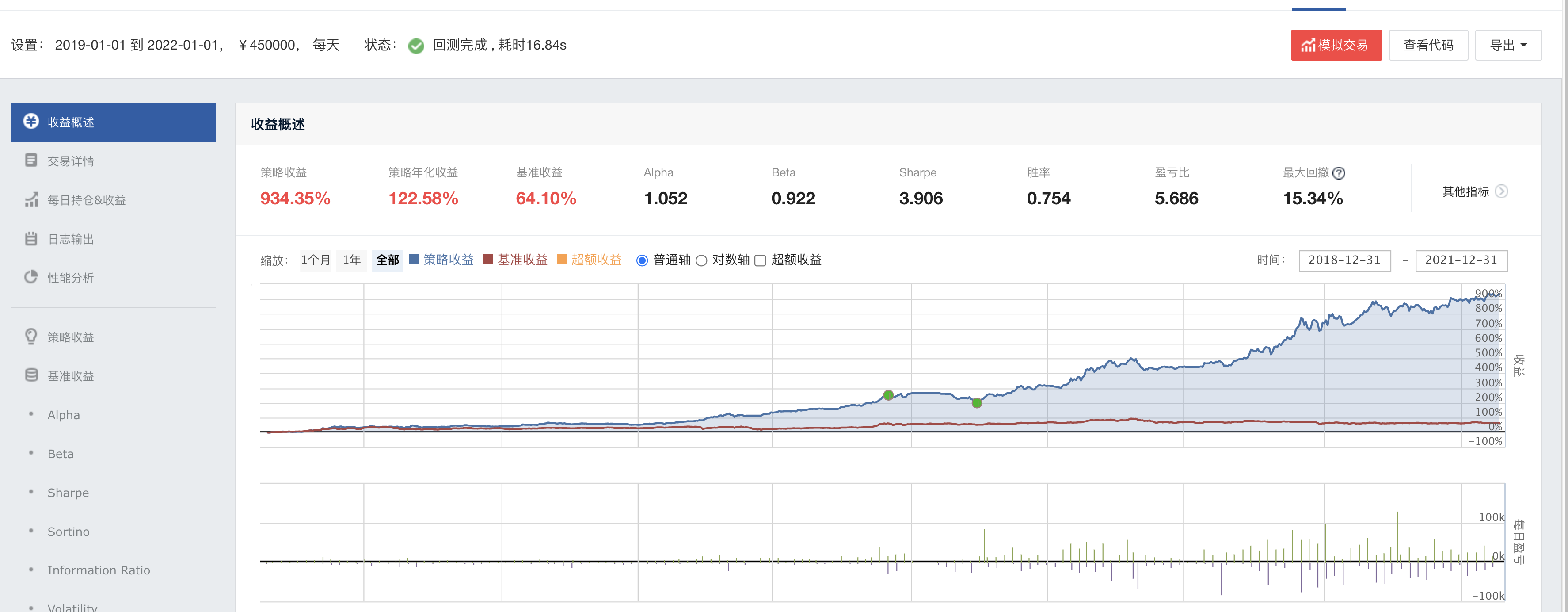Click the 每日持仓&收益 chart icon
Screen dimensions: 1568x612
tap(31, 199)
